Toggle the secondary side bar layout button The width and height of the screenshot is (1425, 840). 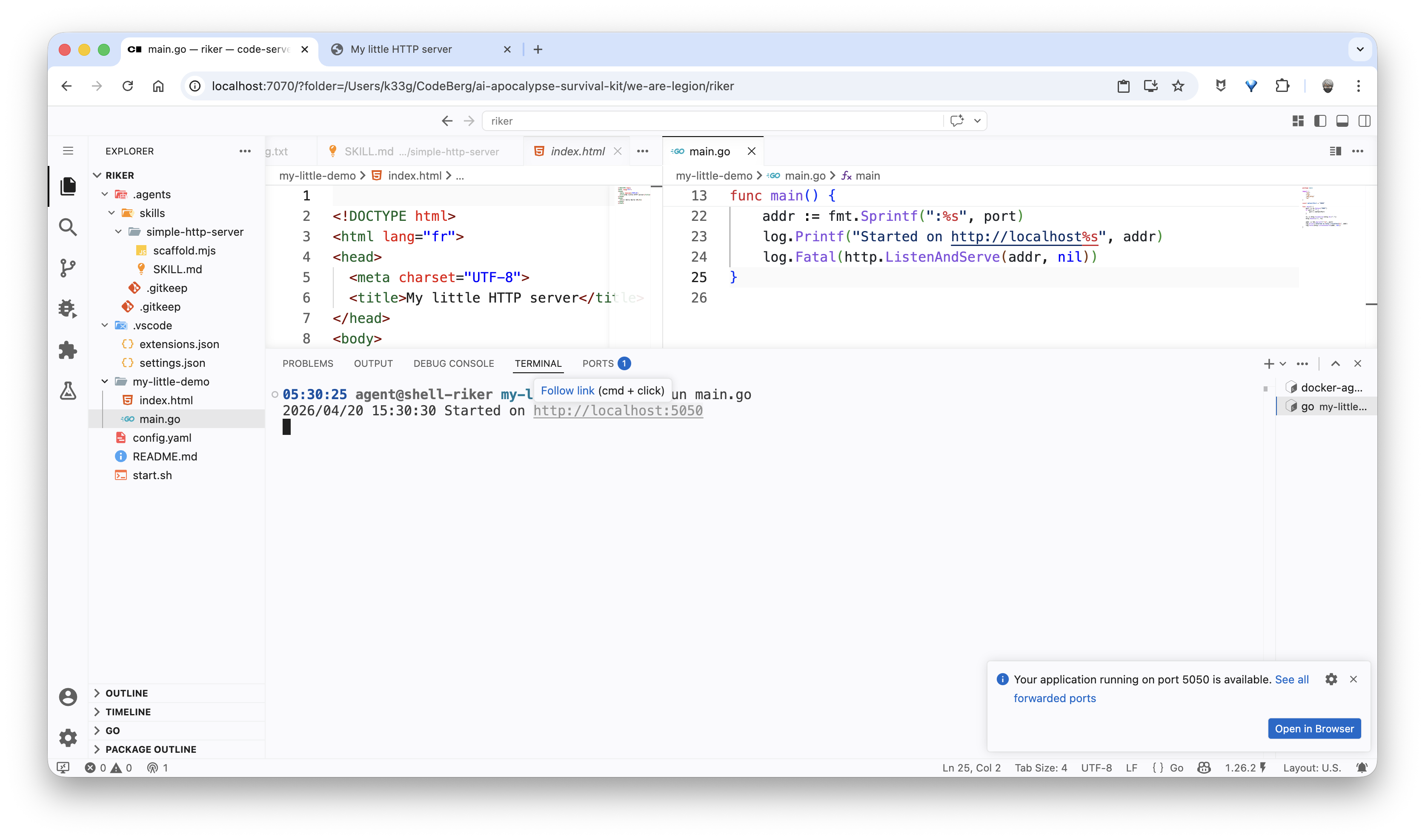coord(1364,120)
